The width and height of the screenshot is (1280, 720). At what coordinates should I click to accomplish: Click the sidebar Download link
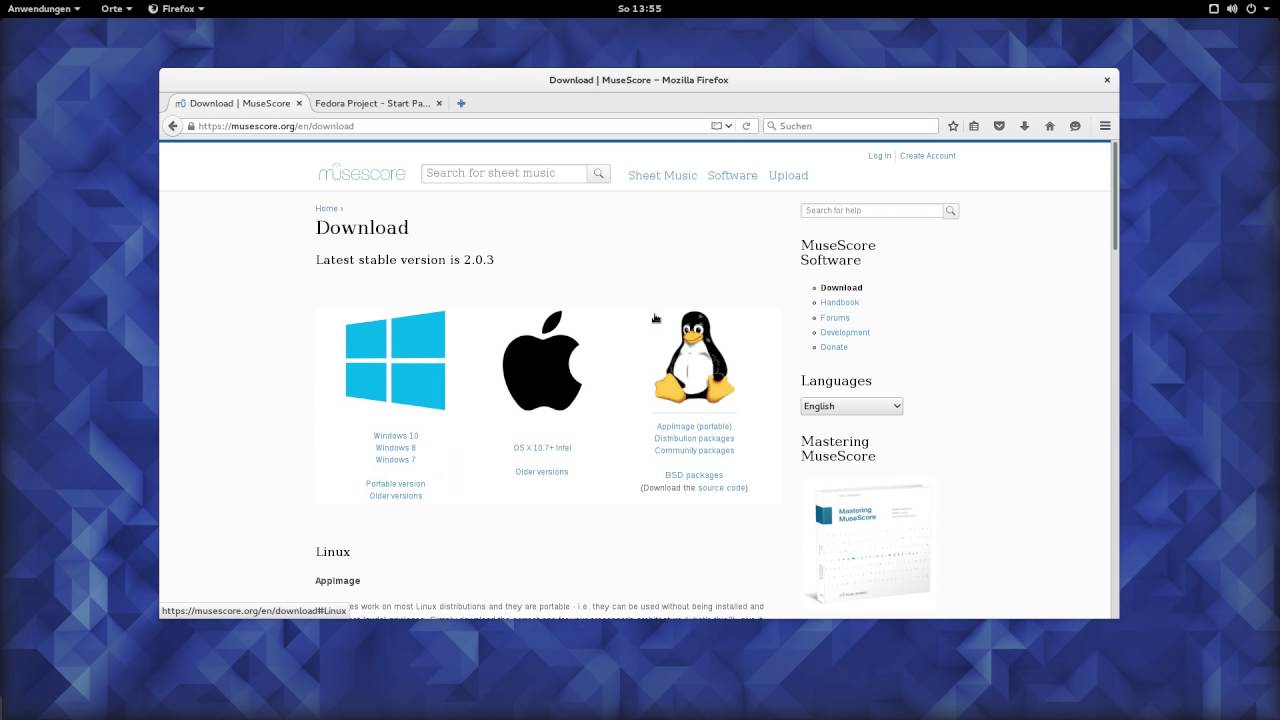tap(841, 288)
